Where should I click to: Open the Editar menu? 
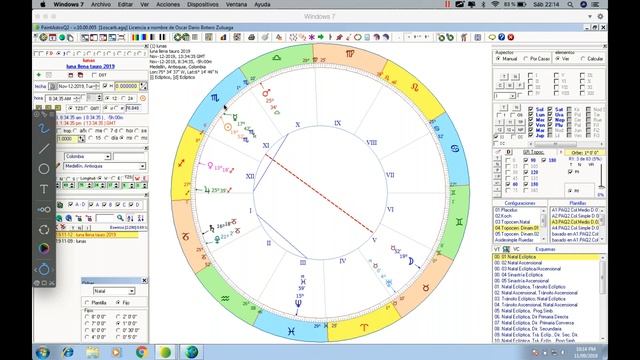point(125,4)
